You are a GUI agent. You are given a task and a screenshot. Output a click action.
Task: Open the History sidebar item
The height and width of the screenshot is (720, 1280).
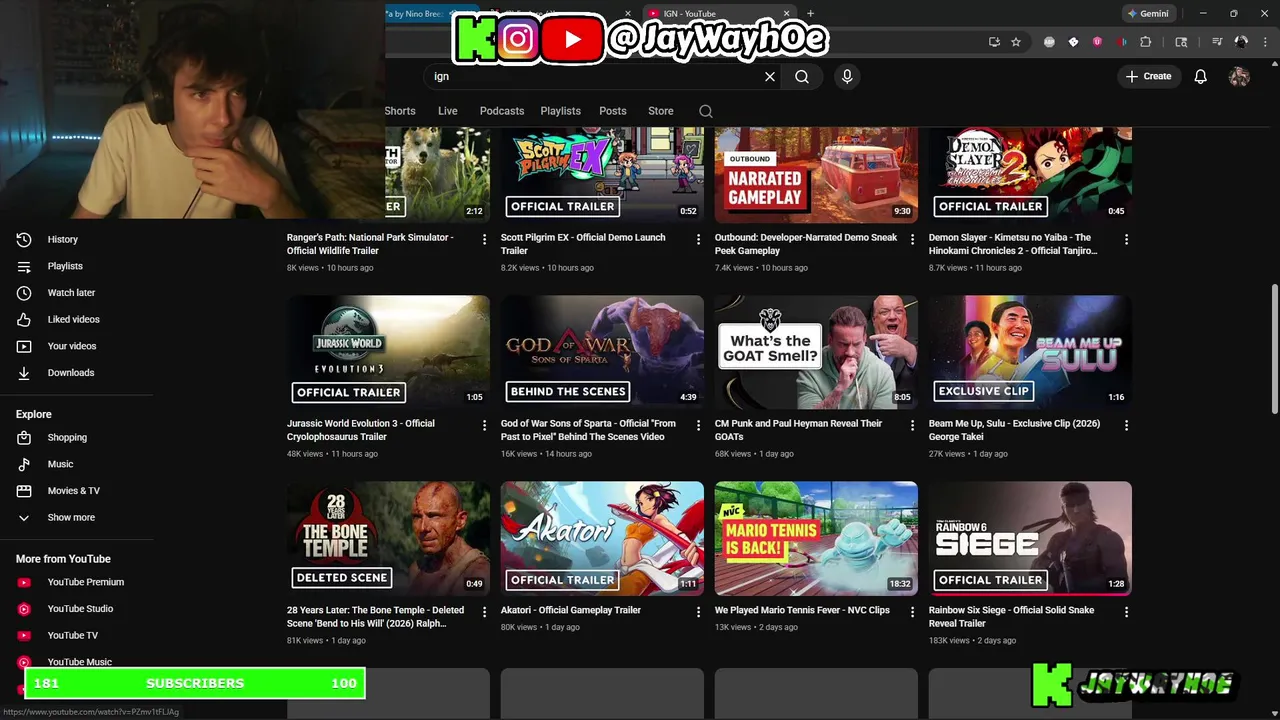click(62, 239)
